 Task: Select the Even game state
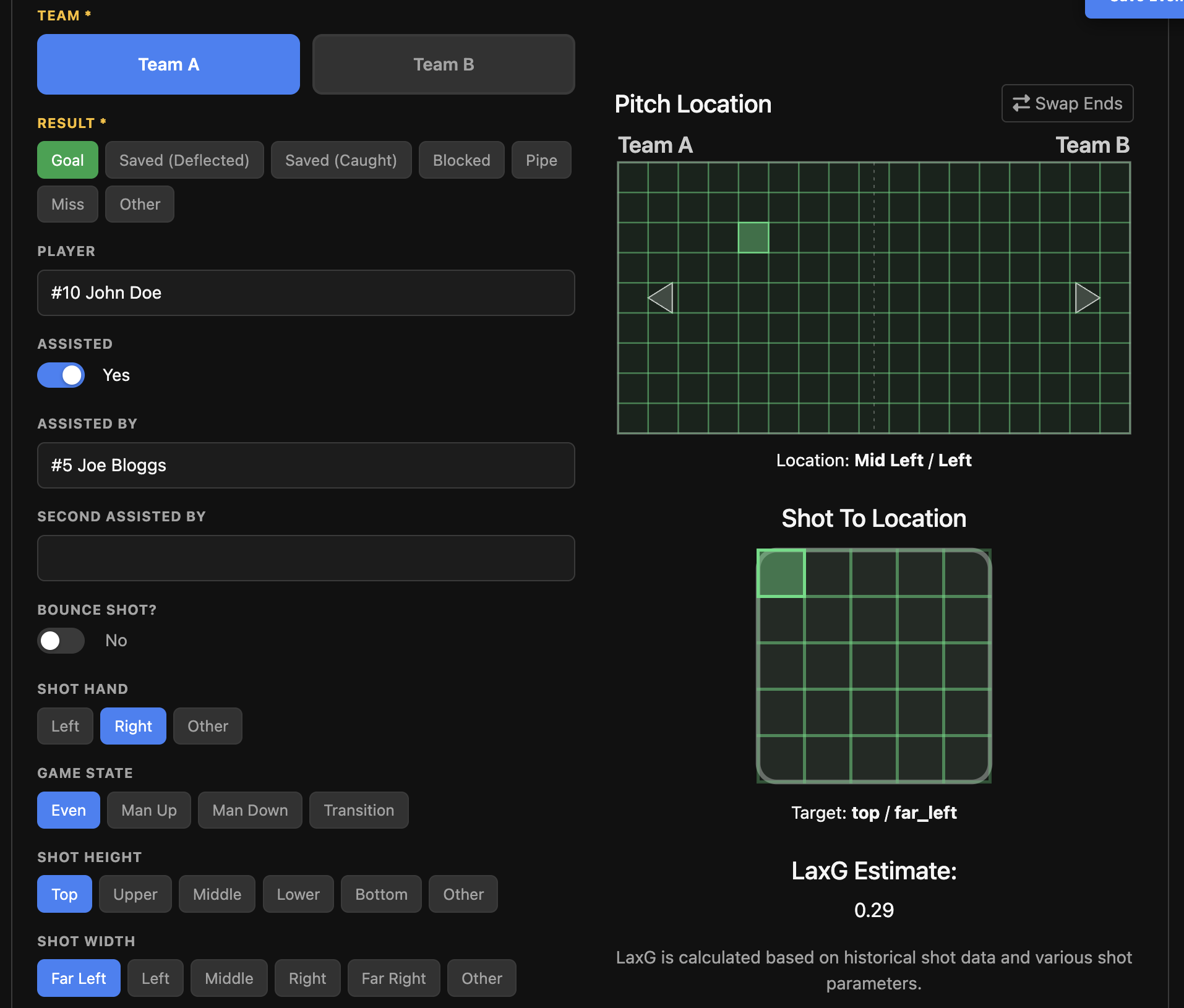(x=69, y=810)
